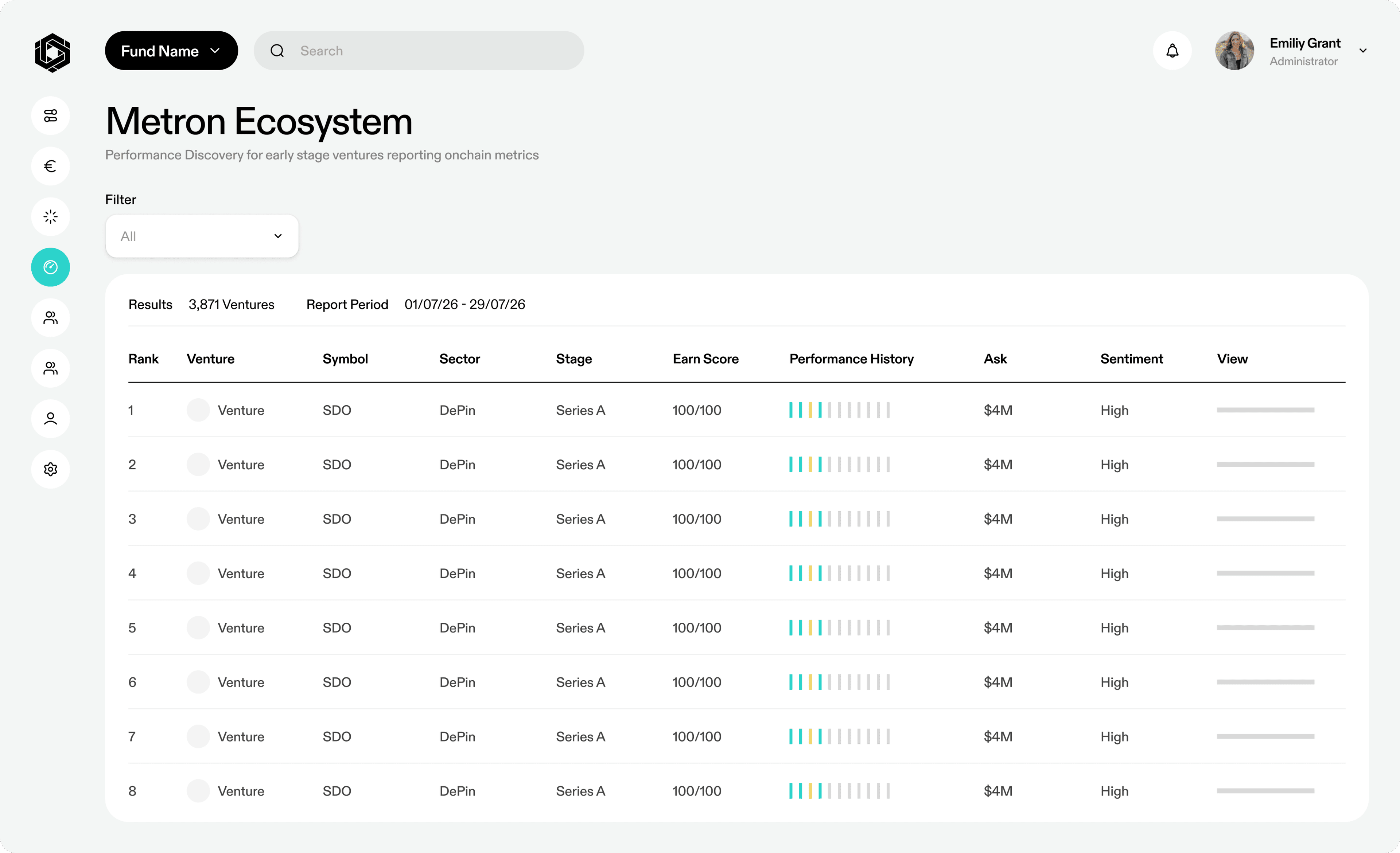Click Emiliy Grant's profile avatar

click(1234, 51)
